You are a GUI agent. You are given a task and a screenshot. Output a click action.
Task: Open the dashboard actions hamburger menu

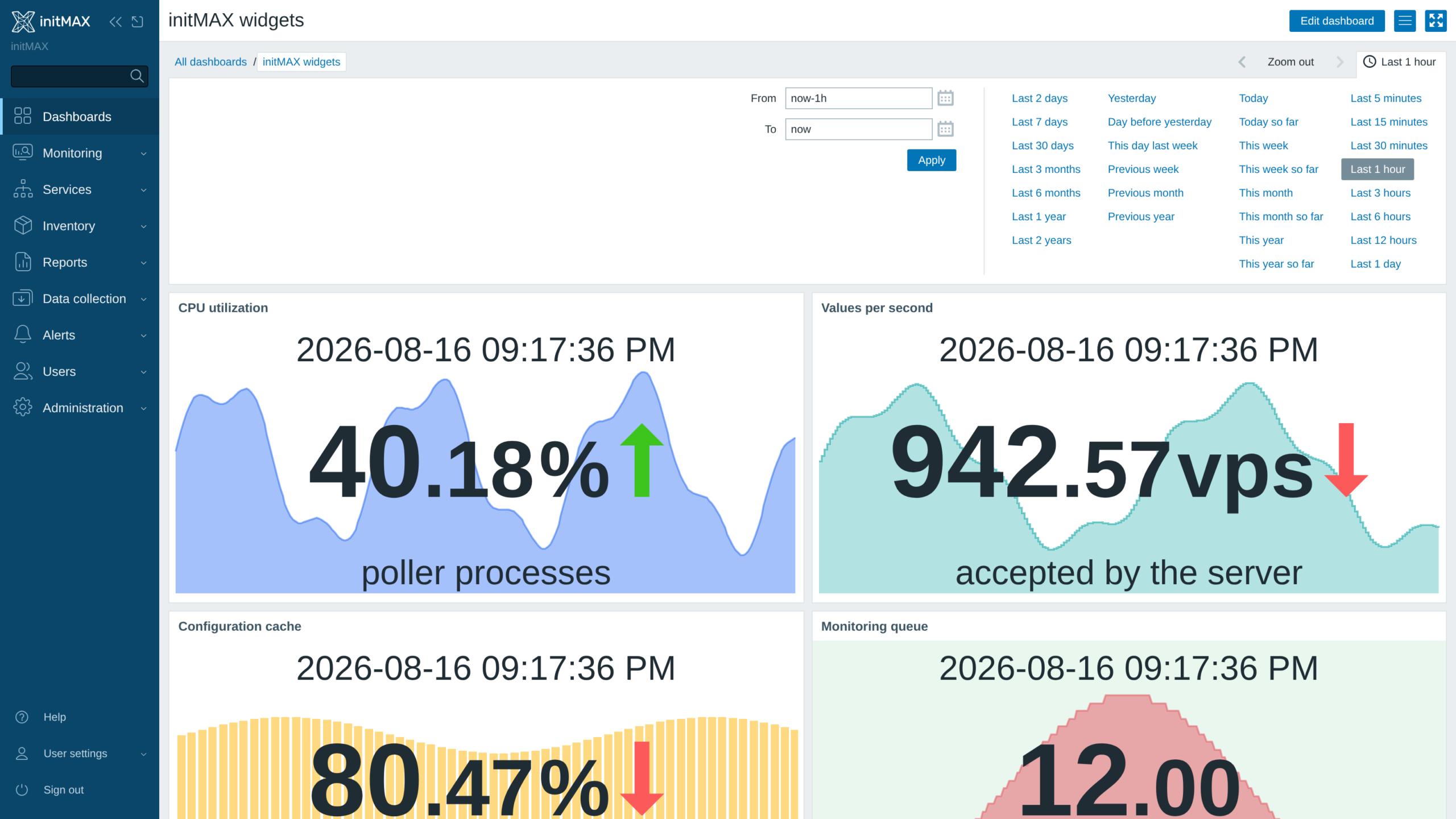pyautogui.click(x=1405, y=21)
